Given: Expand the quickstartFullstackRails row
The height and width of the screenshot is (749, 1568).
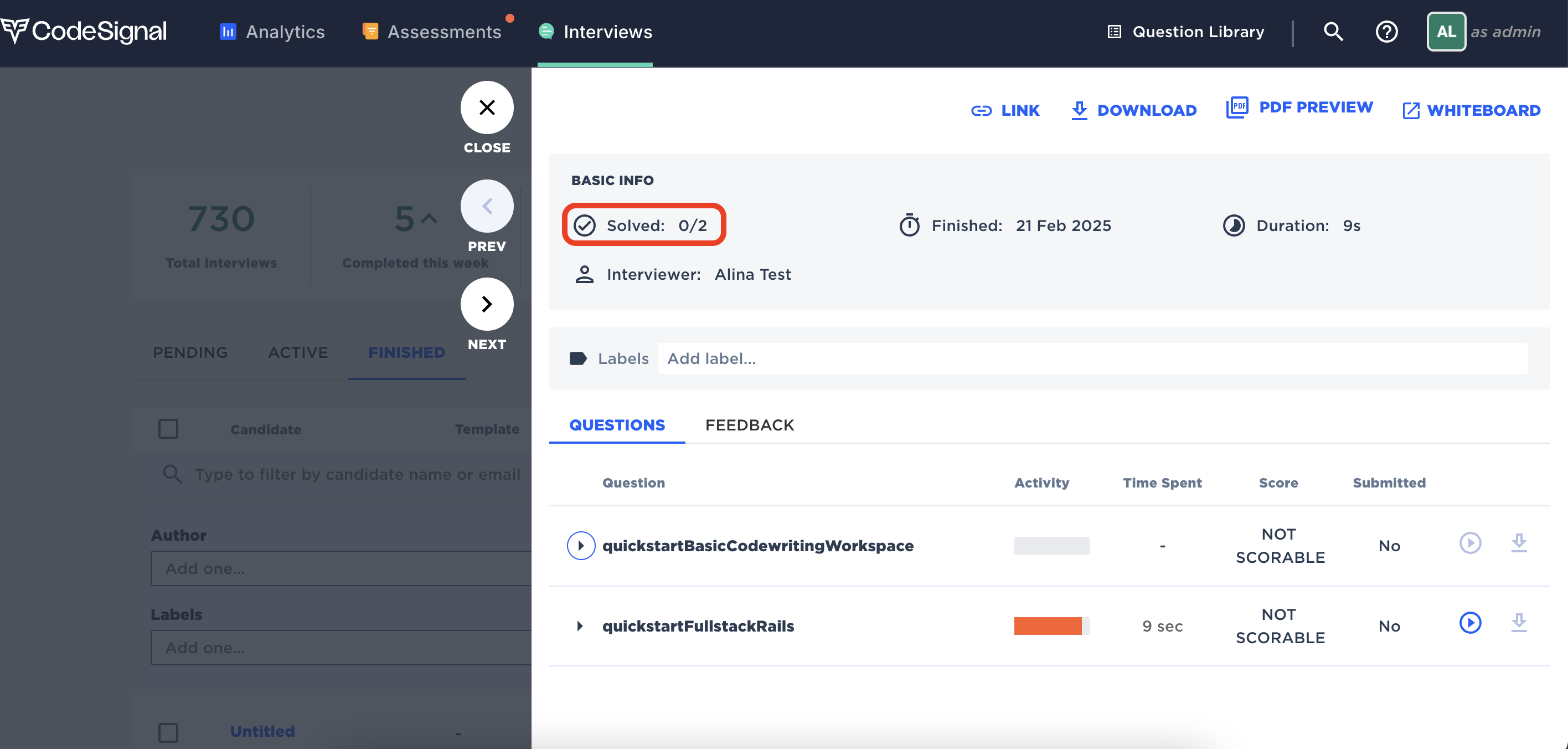Looking at the screenshot, I should coord(580,626).
